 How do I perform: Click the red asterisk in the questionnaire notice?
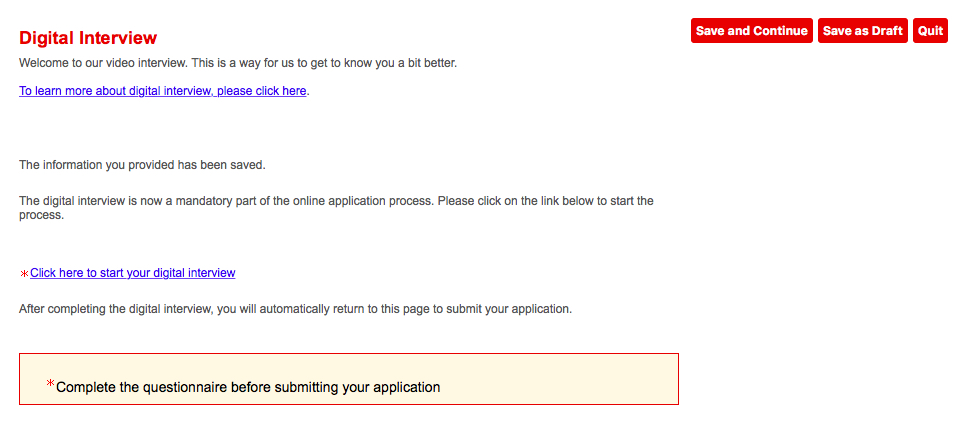coord(50,385)
